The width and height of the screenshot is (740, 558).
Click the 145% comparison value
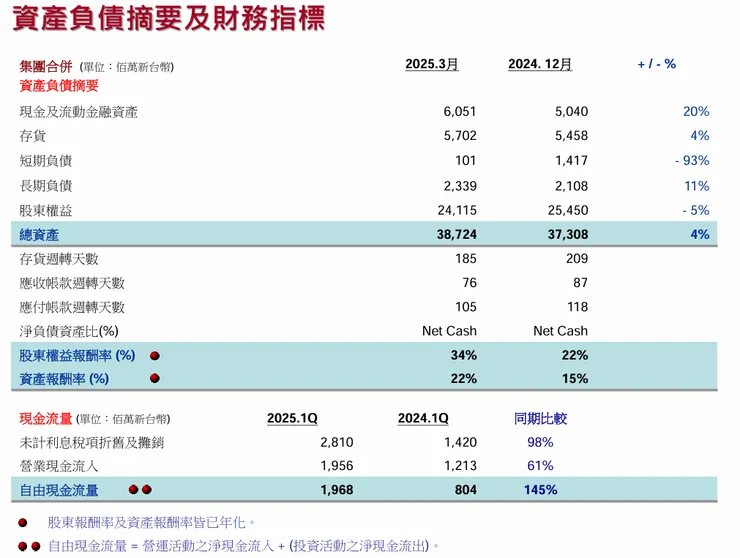pyautogui.click(x=540, y=490)
